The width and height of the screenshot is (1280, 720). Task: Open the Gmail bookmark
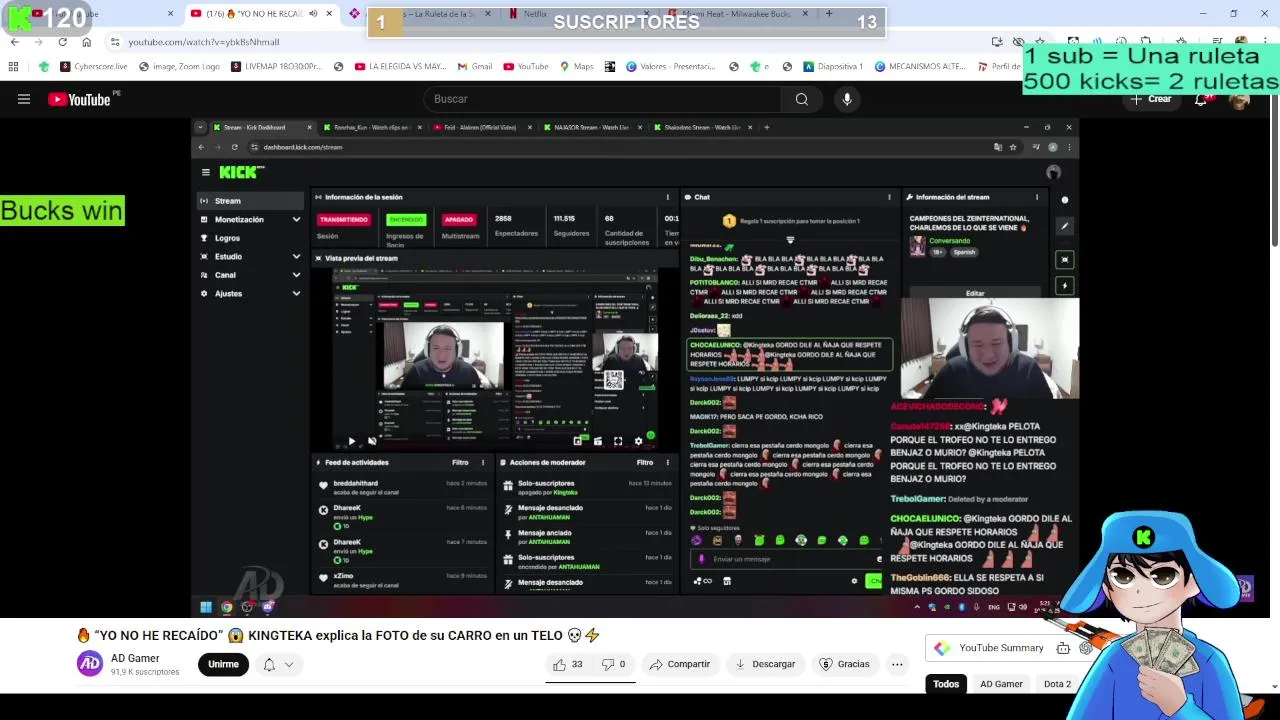click(475, 67)
